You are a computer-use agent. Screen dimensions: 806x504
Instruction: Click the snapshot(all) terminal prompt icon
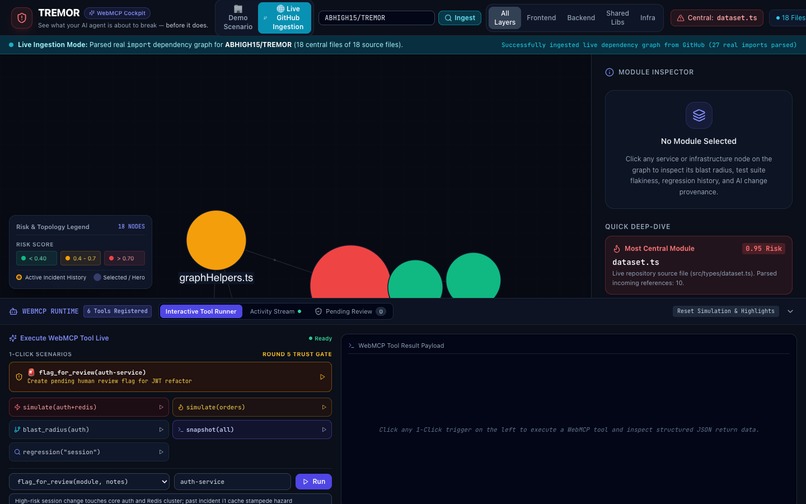(181, 429)
